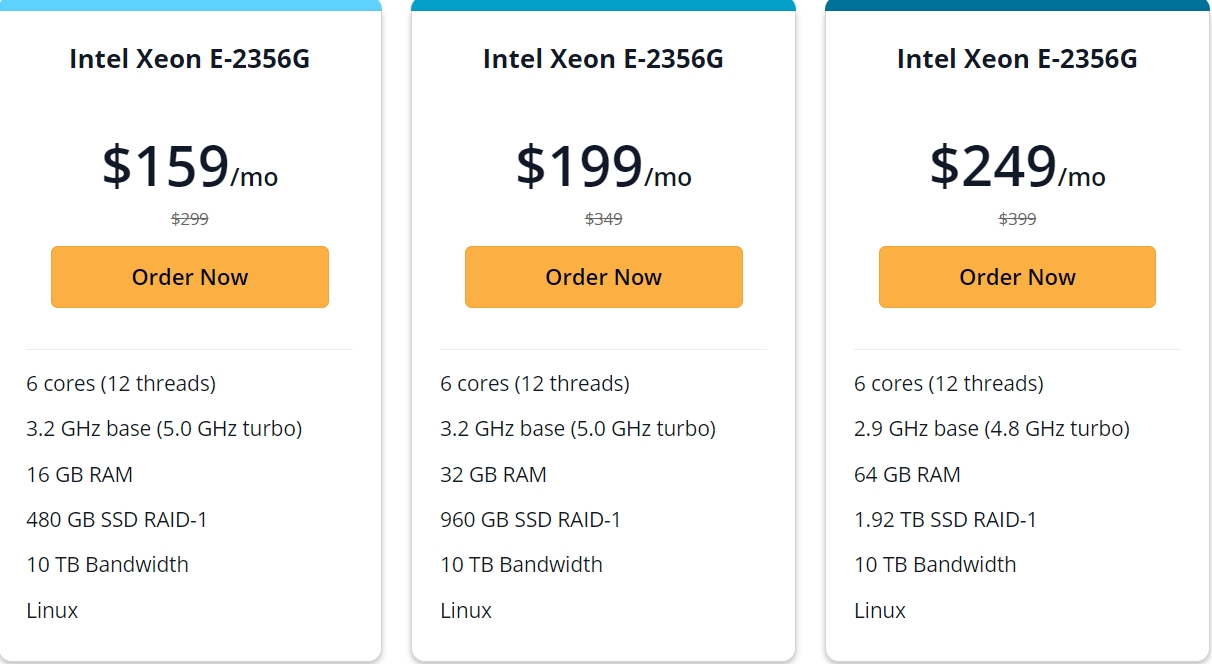Click the 1.92 TB SSD RAID-1 text
Viewport: 1212px width, 664px height.
pyautogui.click(x=945, y=520)
